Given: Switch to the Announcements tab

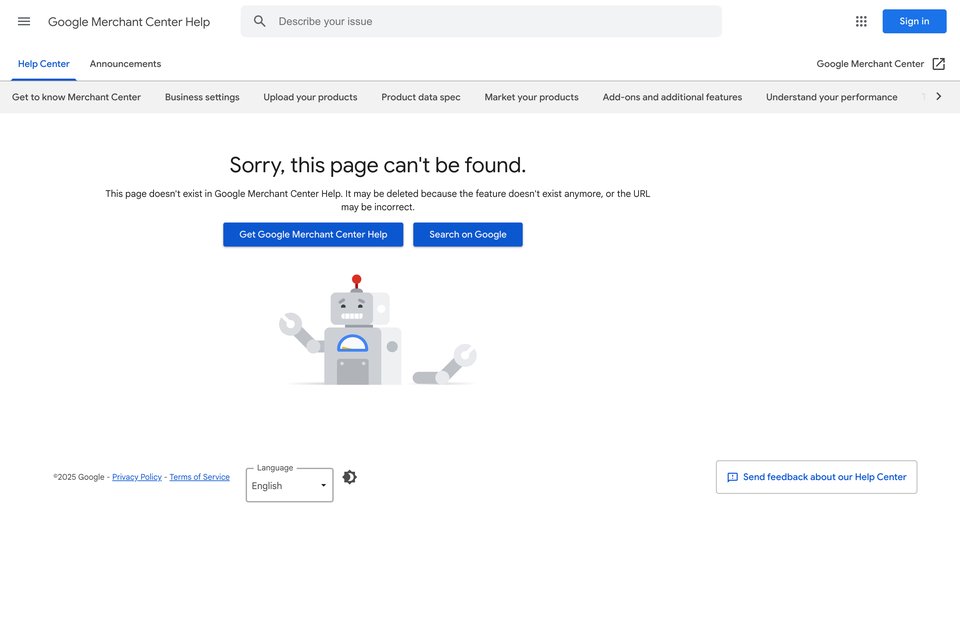Looking at the screenshot, I should tap(125, 64).
